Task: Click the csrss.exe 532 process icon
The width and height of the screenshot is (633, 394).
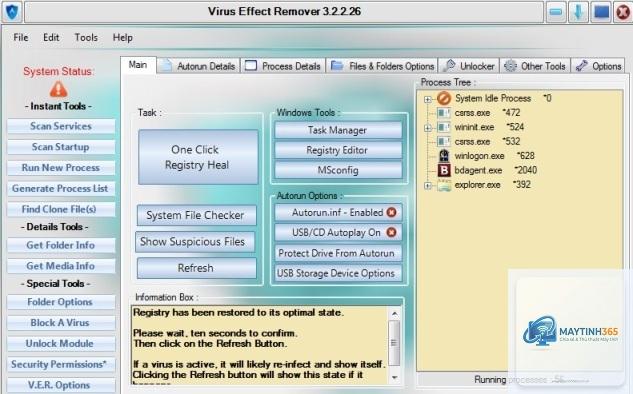Action: coord(444,142)
